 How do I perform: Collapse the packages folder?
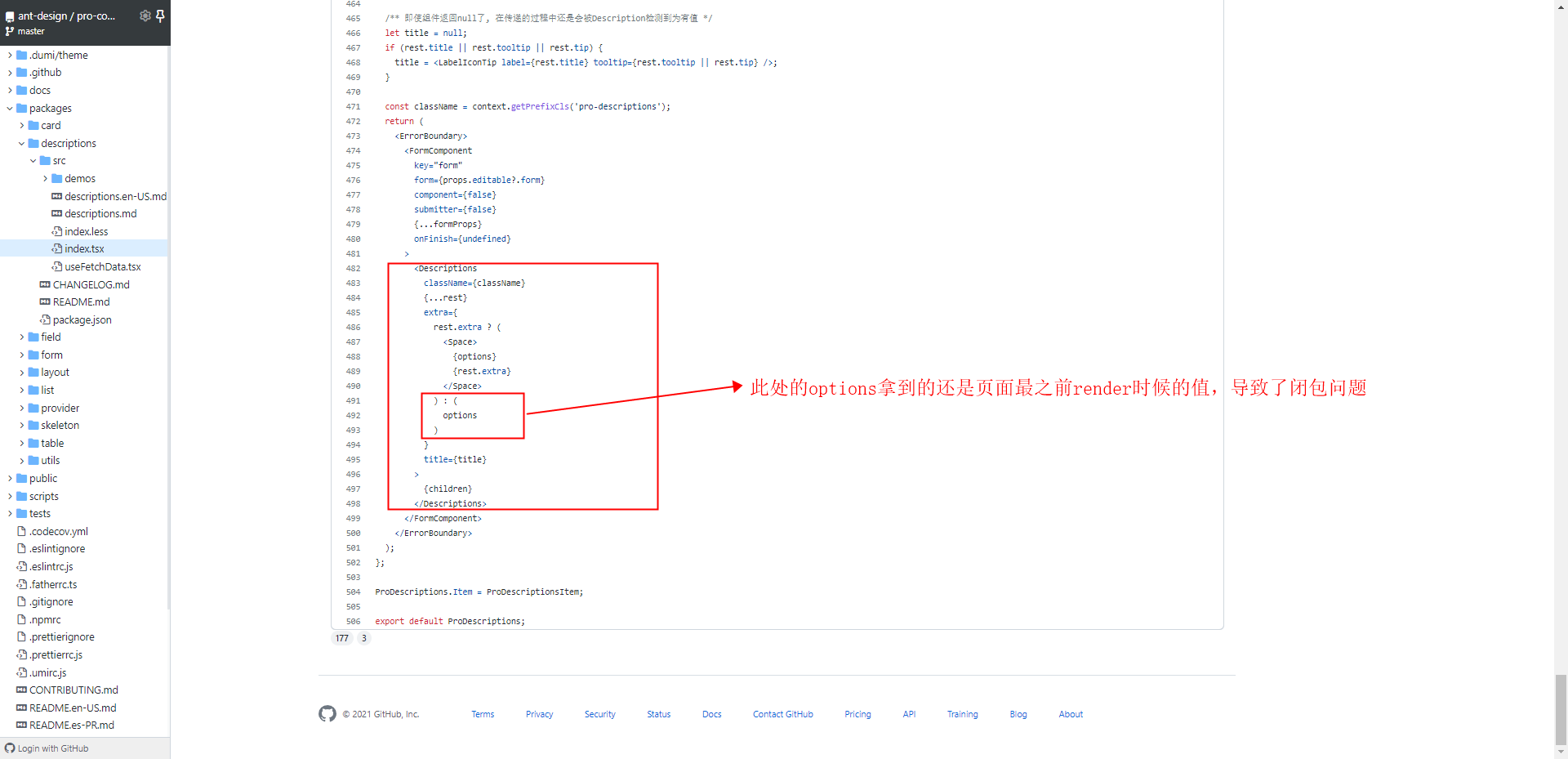pyautogui.click(x=10, y=108)
